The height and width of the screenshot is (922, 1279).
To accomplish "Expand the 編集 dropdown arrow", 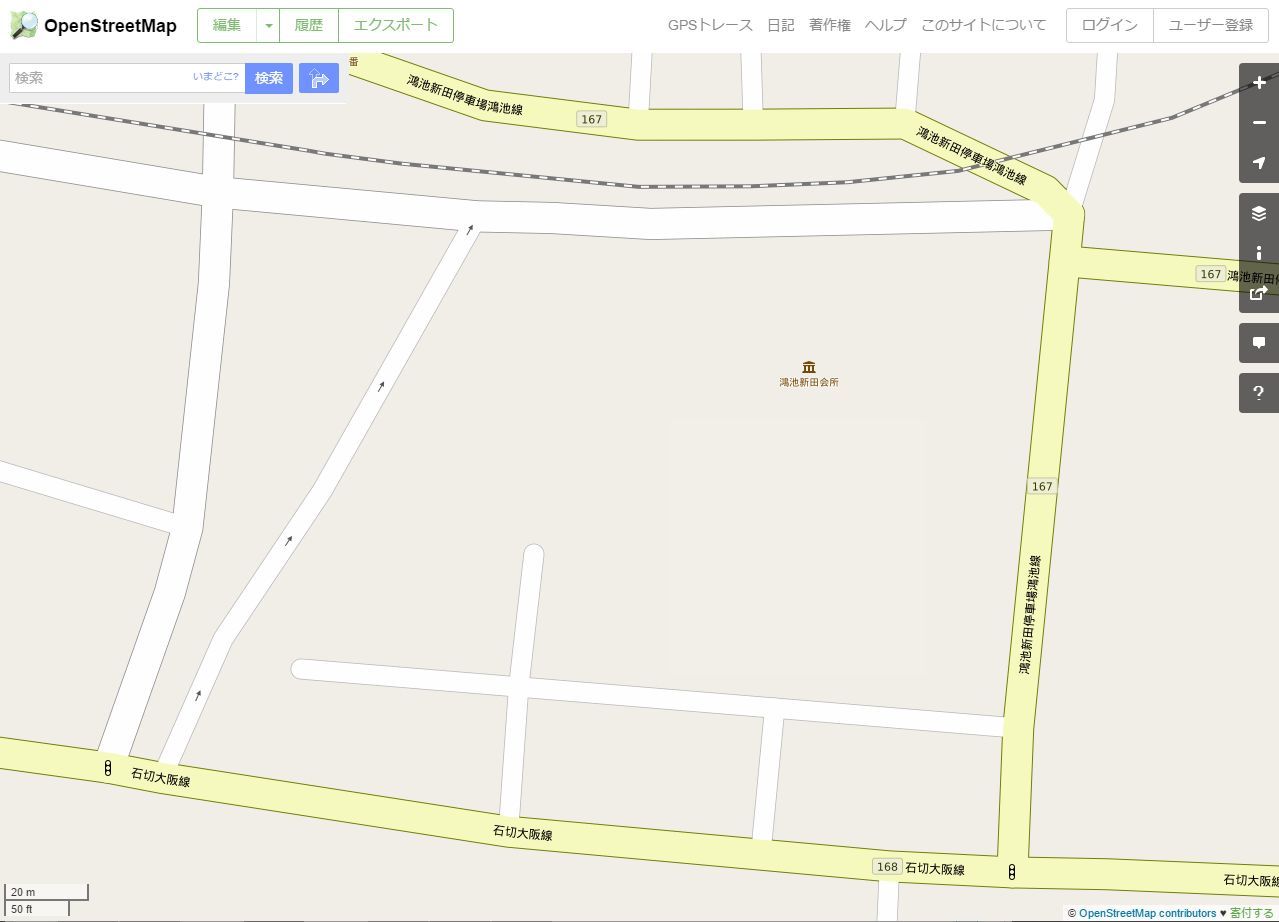I will tap(268, 26).
